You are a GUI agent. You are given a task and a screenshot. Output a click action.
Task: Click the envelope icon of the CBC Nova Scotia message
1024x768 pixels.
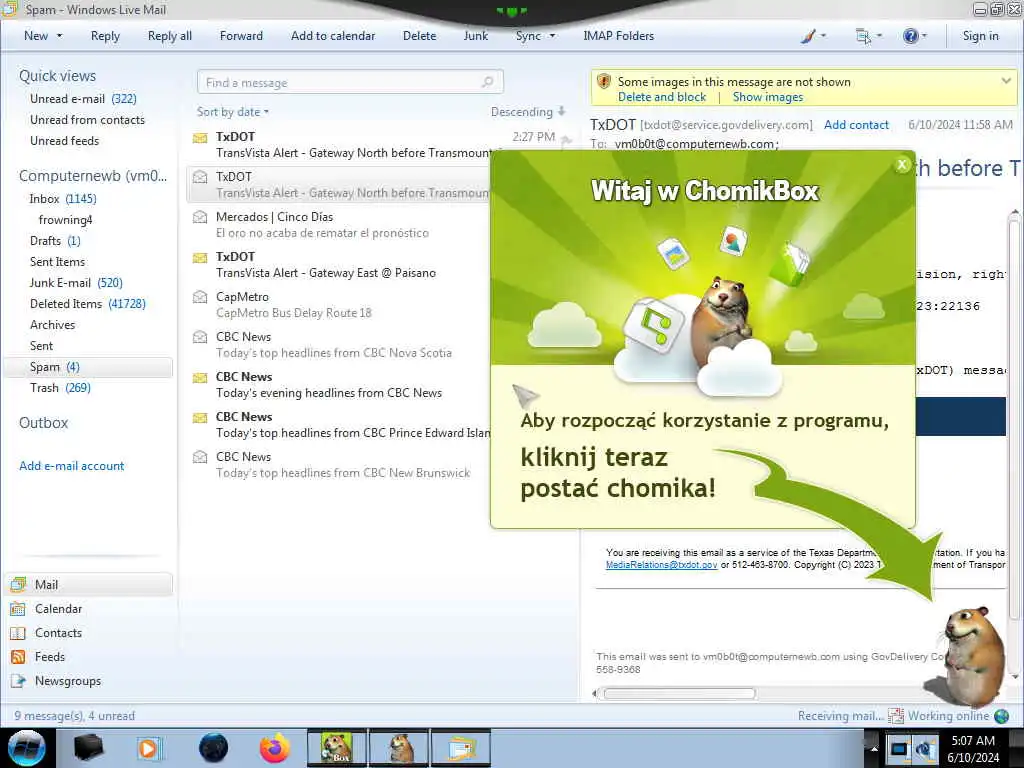[200, 338]
